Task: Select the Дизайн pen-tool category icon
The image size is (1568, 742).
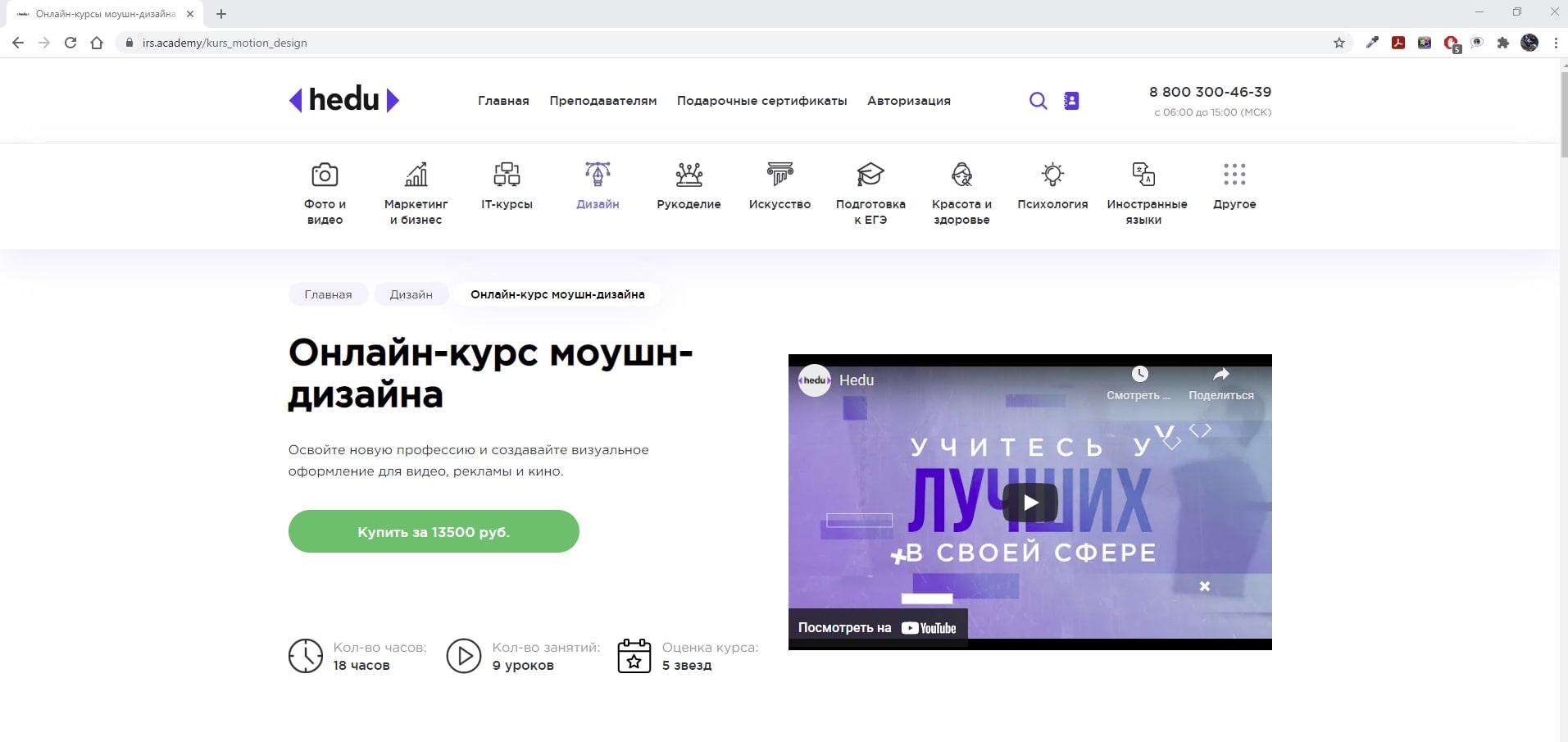Action: coord(598,174)
